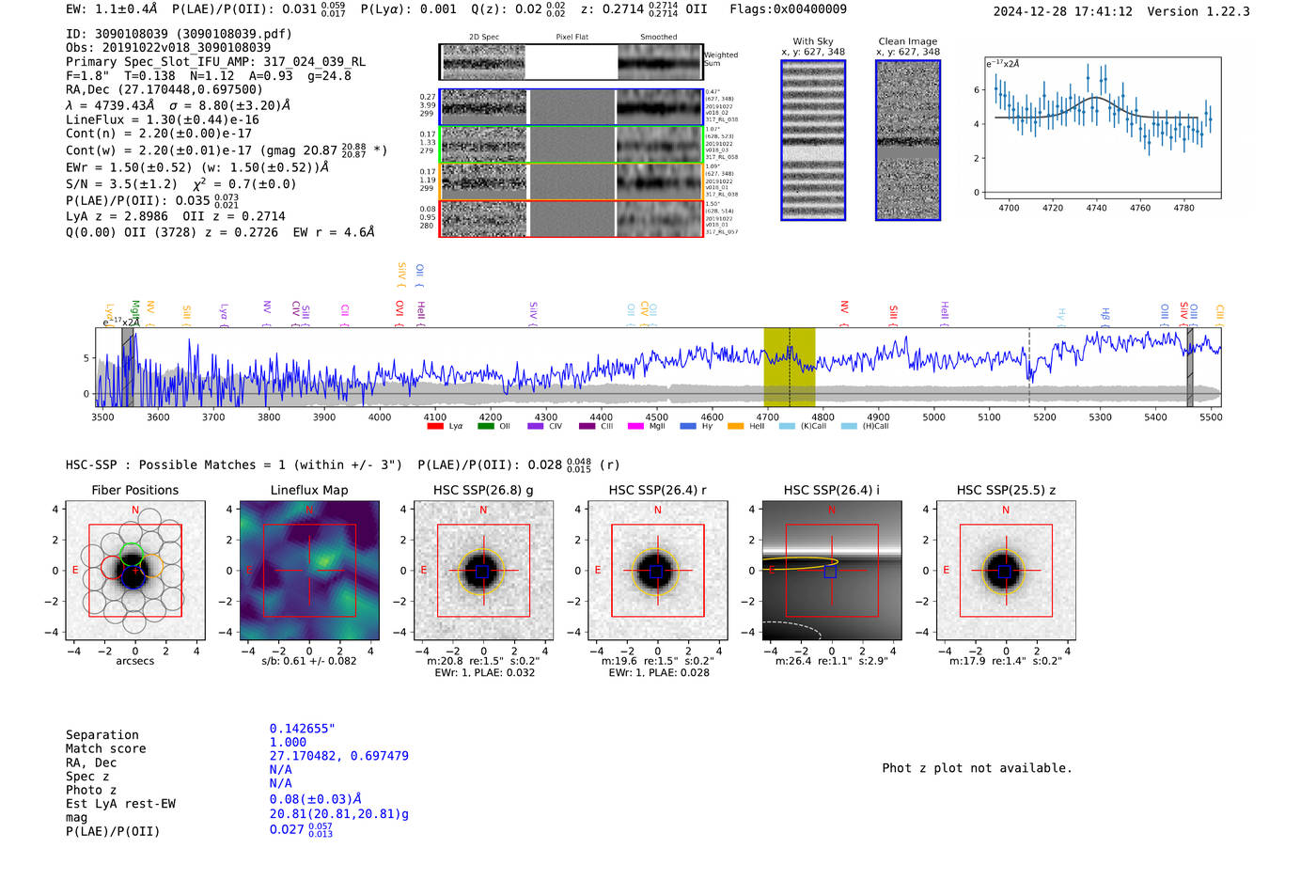The height and width of the screenshot is (896, 1316).
Task: Click the Separation value 0.142655"
Action: click(x=302, y=729)
